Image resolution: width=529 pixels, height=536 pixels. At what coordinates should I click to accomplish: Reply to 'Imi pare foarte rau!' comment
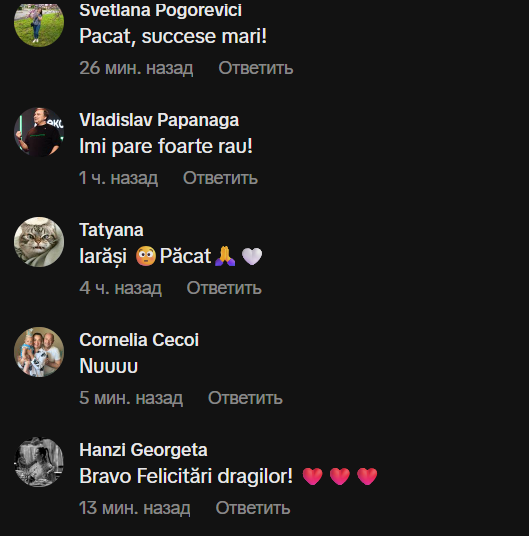coord(220,178)
